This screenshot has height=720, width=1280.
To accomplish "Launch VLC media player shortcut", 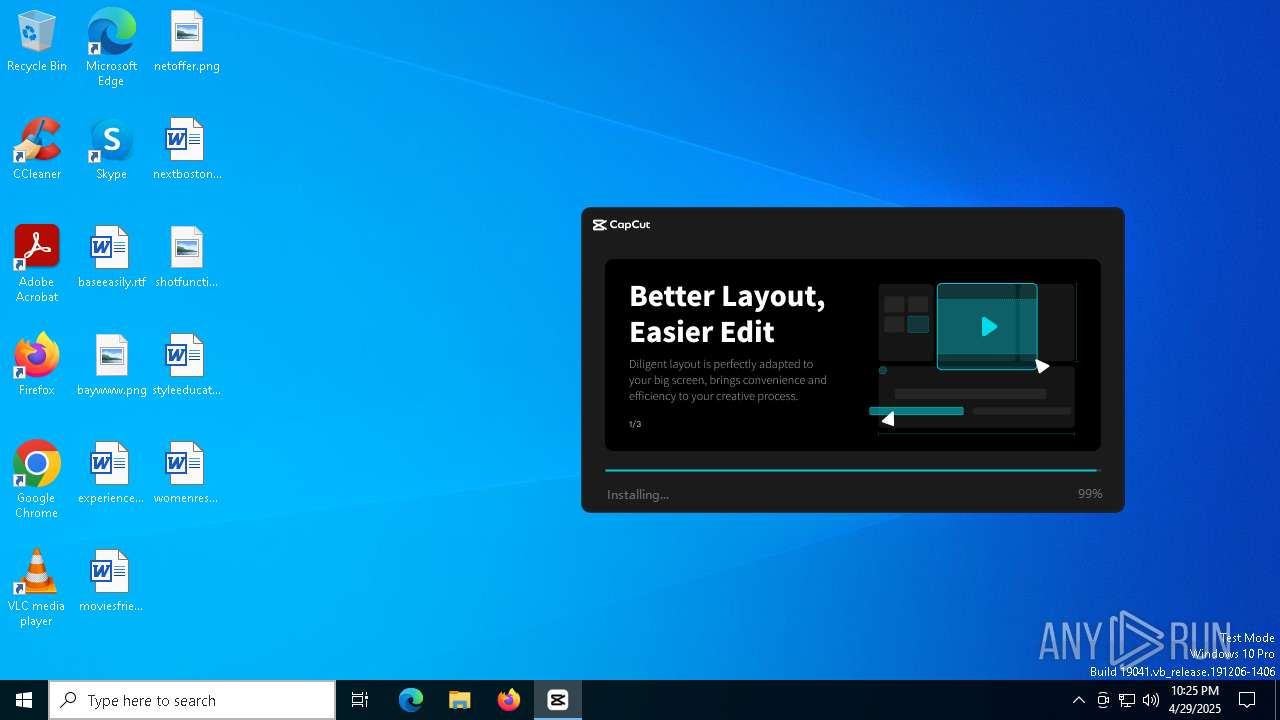I will pos(37,588).
